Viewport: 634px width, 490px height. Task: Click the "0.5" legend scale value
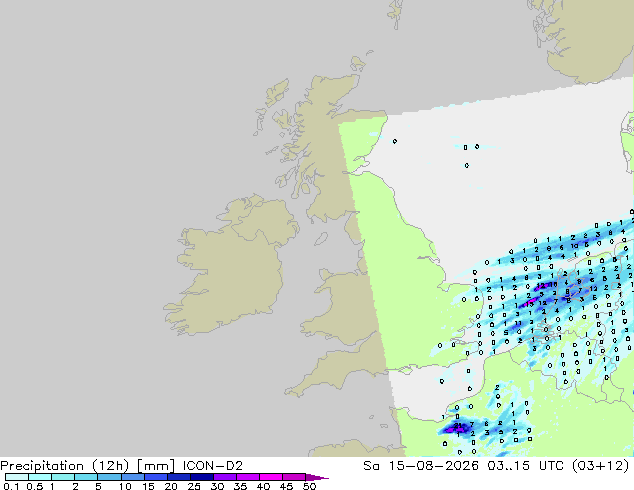[x=35, y=486]
